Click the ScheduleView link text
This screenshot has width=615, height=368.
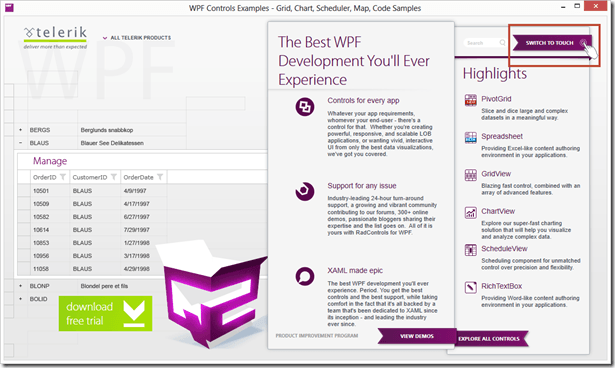point(504,248)
